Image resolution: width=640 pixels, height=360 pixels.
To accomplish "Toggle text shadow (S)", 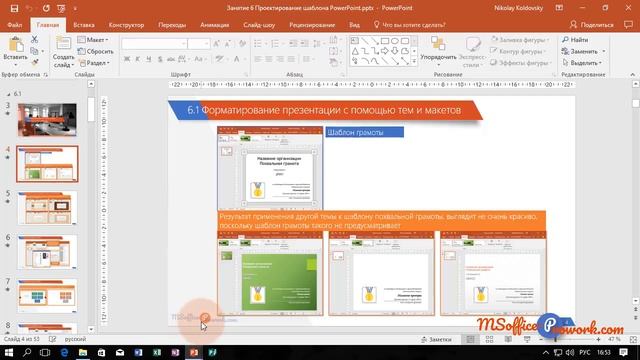I will (x=160, y=59).
